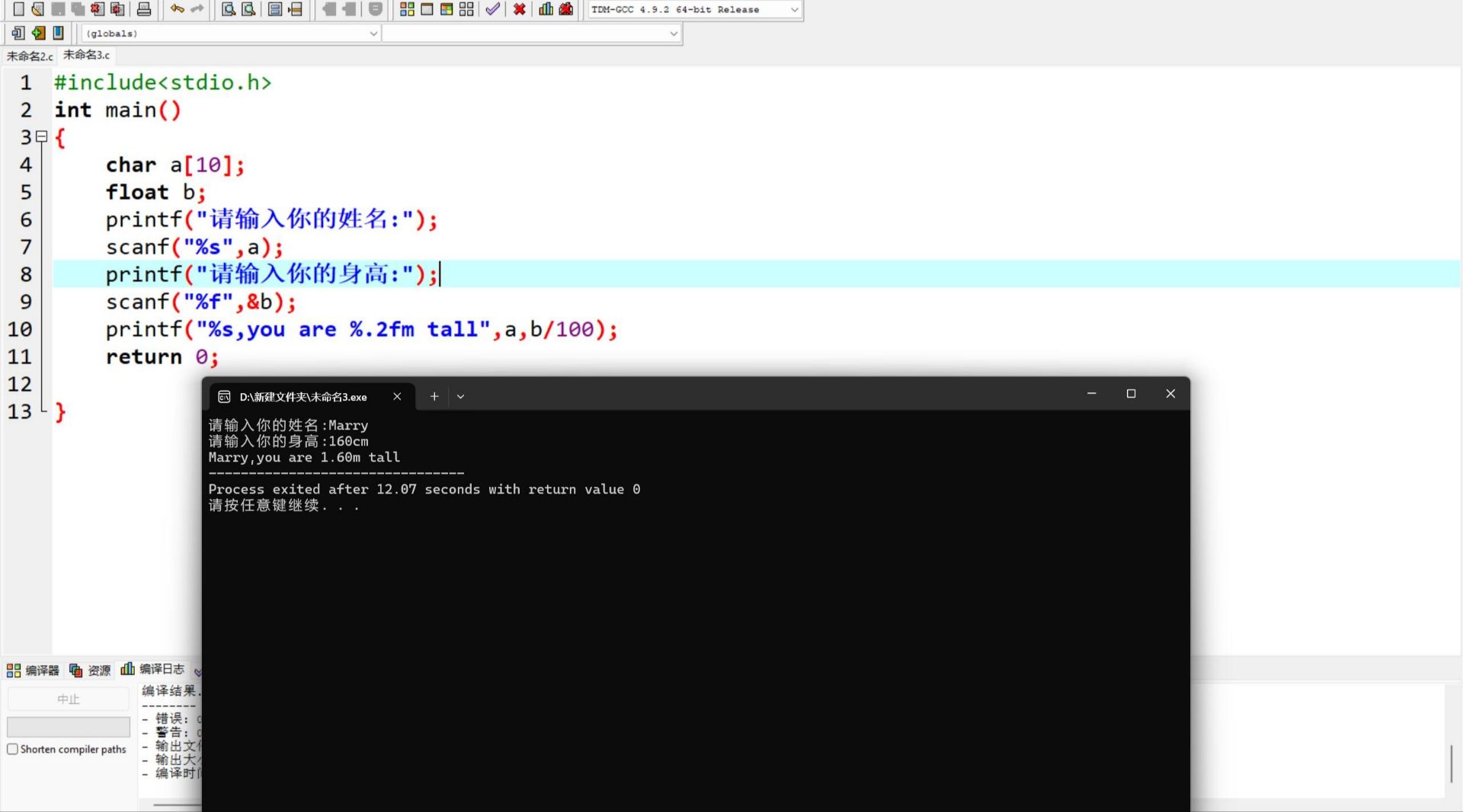Minimize the console window
Screen dimensions: 1463x812
tap(1091, 394)
